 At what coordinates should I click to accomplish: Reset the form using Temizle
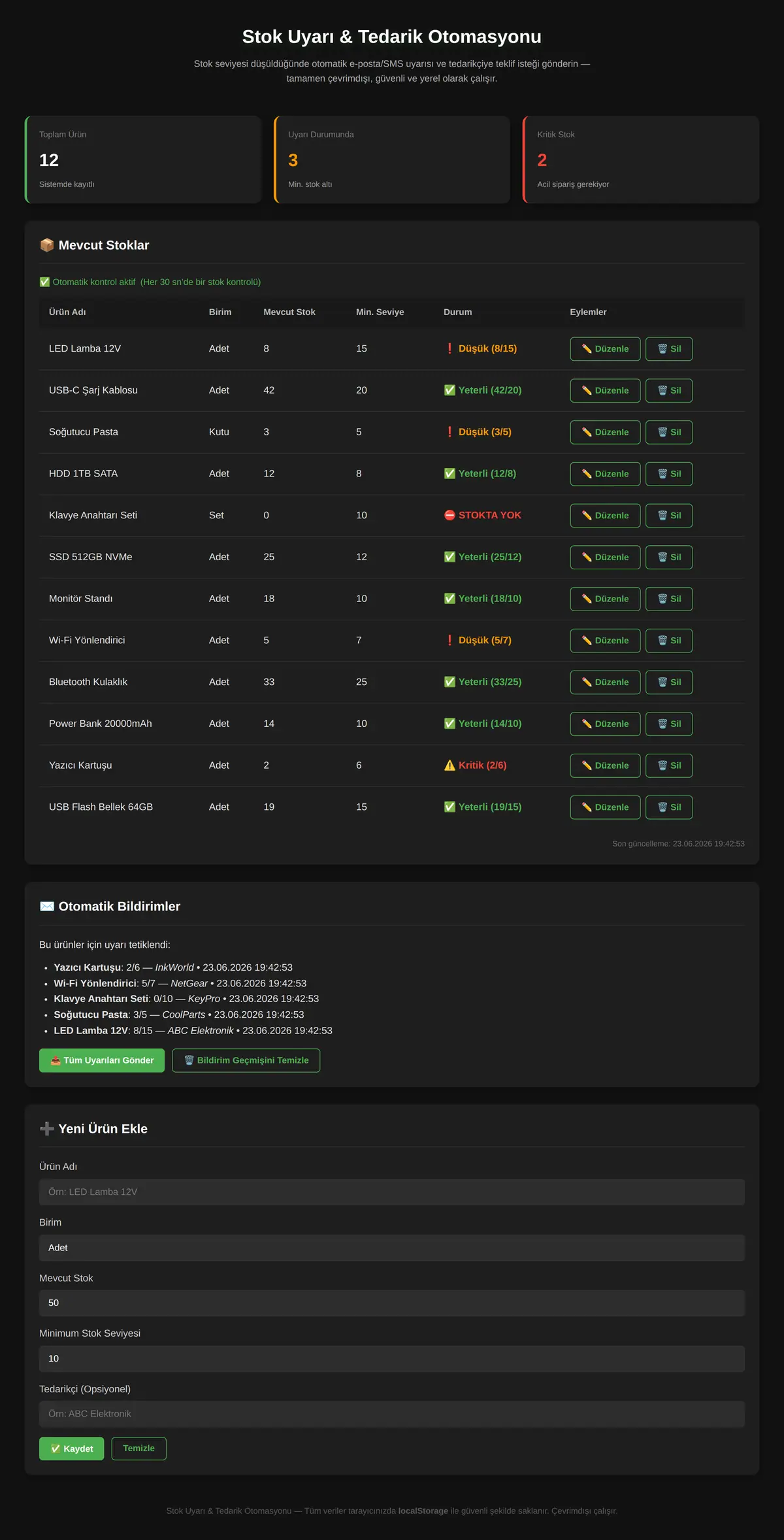(x=139, y=1448)
